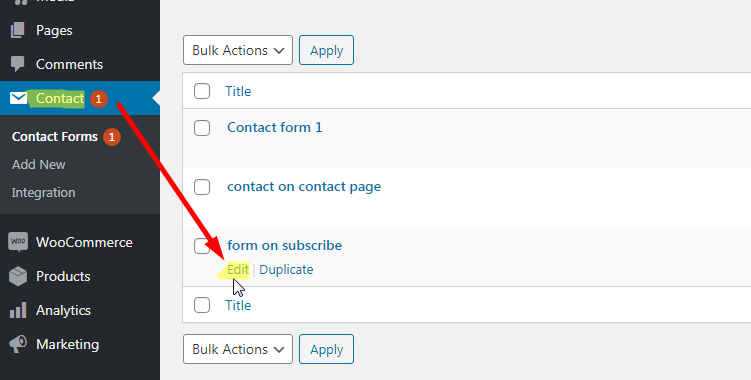The height and width of the screenshot is (380, 751).
Task: Sort by the Title column header
Action: click(x=238, y=91)
